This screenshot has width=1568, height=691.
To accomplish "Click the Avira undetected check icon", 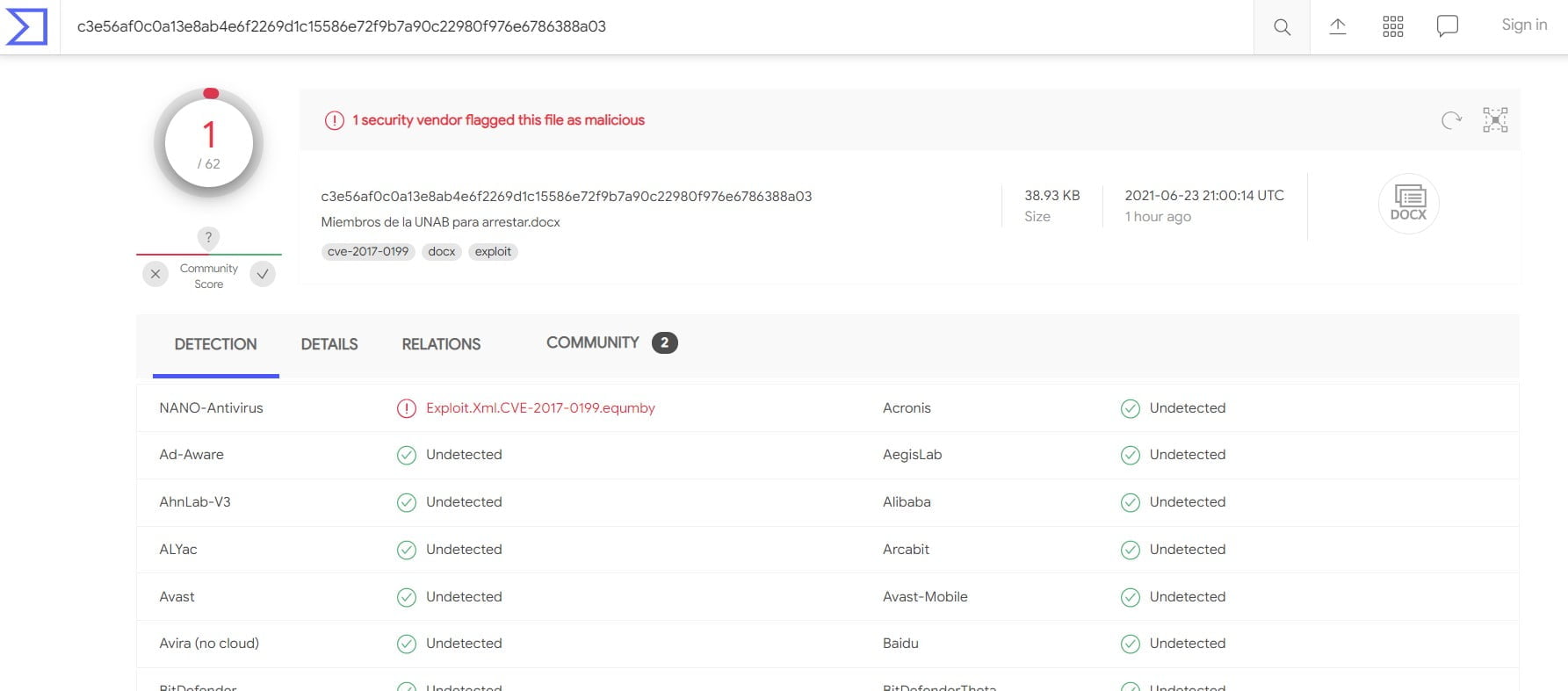I will 406,644.
